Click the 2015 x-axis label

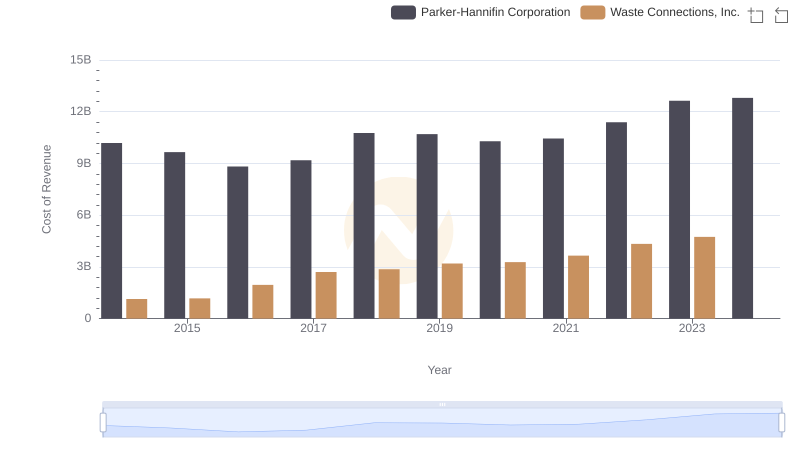(187, 328)
